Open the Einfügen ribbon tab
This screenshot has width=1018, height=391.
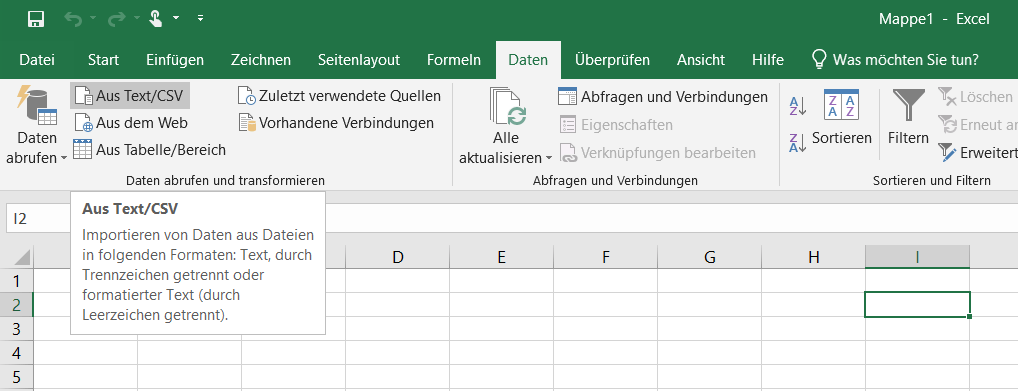pyautogui.click(x=175, y=60)
